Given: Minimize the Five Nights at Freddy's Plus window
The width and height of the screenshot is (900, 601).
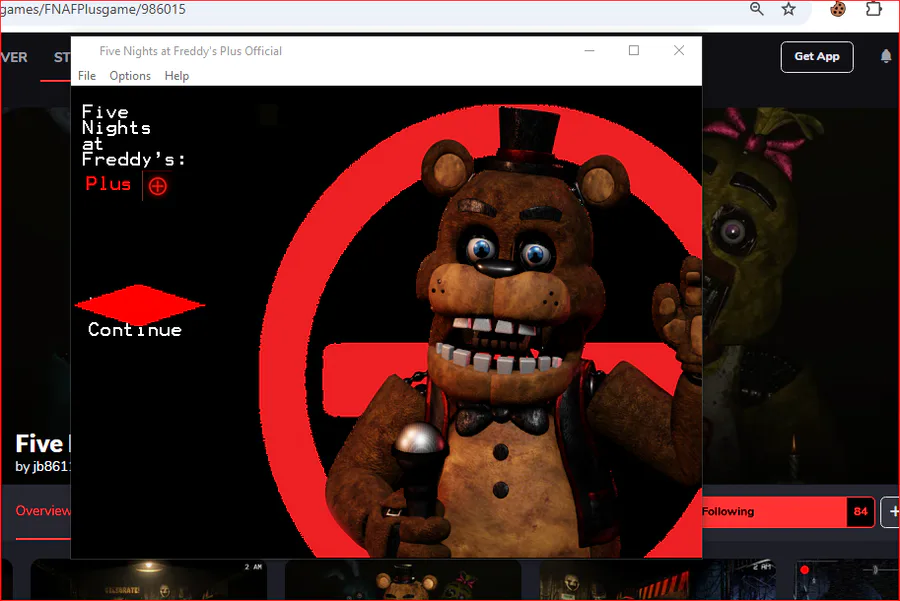Looking at the screenshot, I should 589,51.
